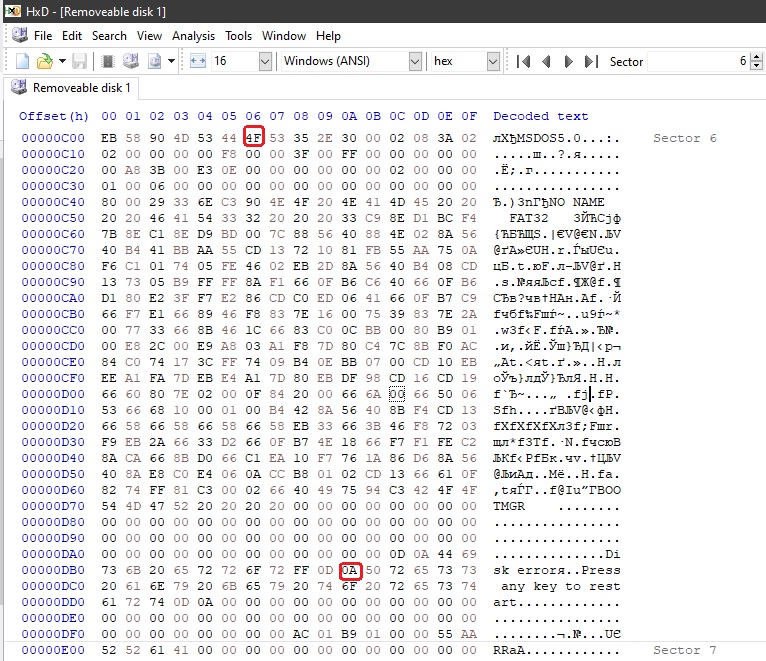Open the Analysis menu
The height and width of the screenshot is (661, 766).
(193, 35)
